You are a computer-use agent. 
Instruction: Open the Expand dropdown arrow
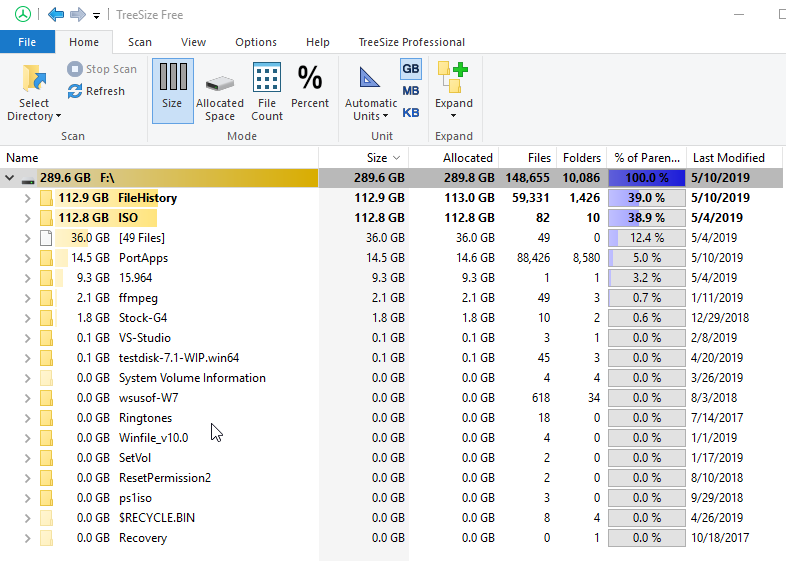454,116
